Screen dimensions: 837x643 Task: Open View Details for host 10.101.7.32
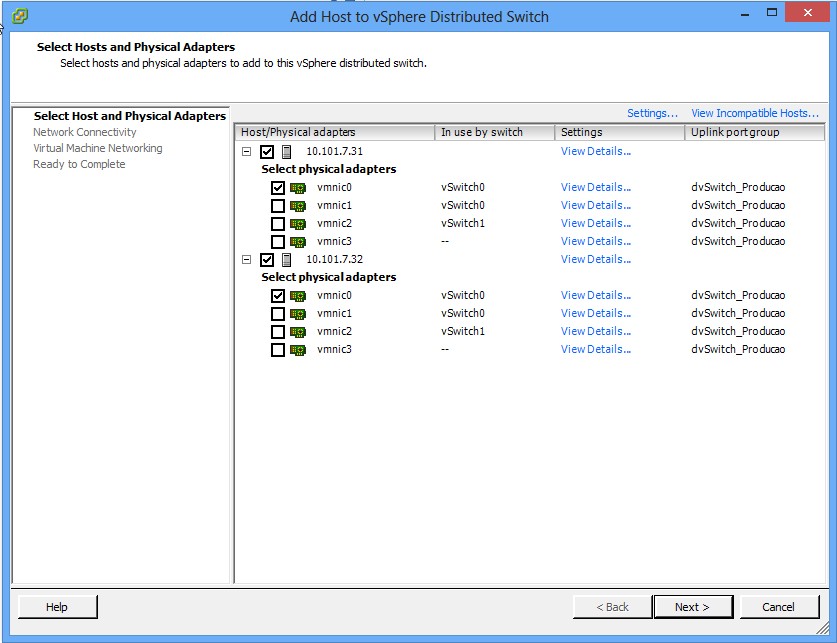point(595,260)
